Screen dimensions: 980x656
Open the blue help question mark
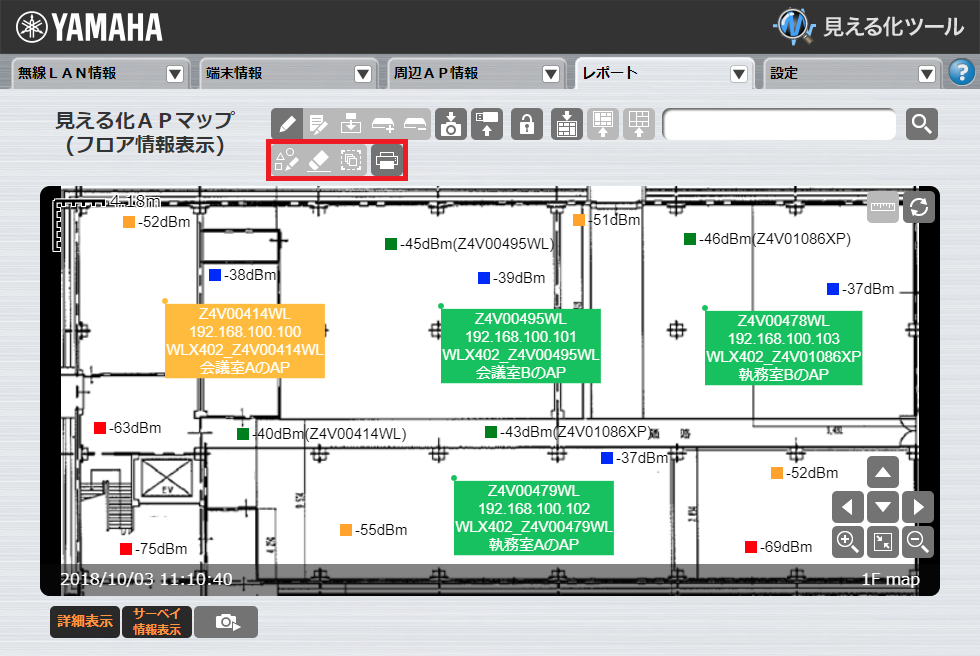pos(961,73)
